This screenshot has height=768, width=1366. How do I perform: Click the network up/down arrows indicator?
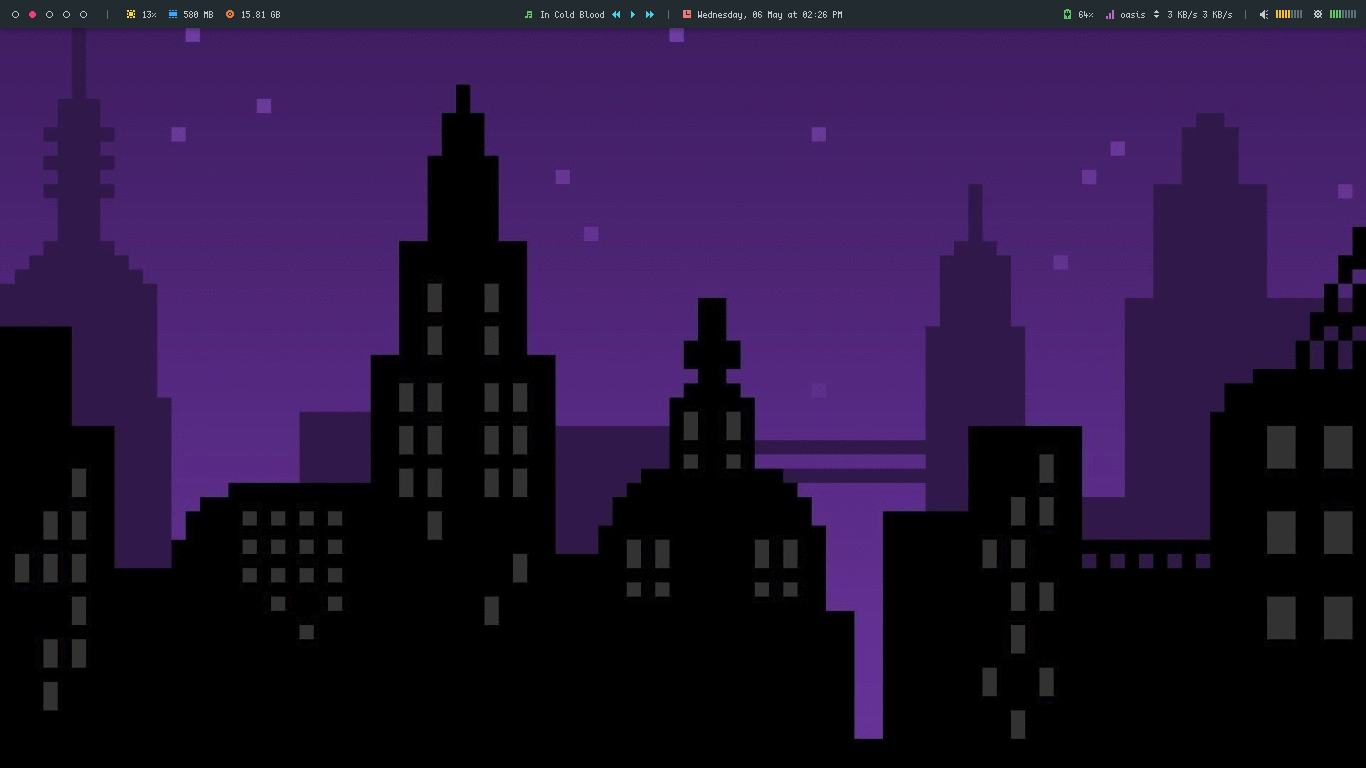tap(1157, 14)
